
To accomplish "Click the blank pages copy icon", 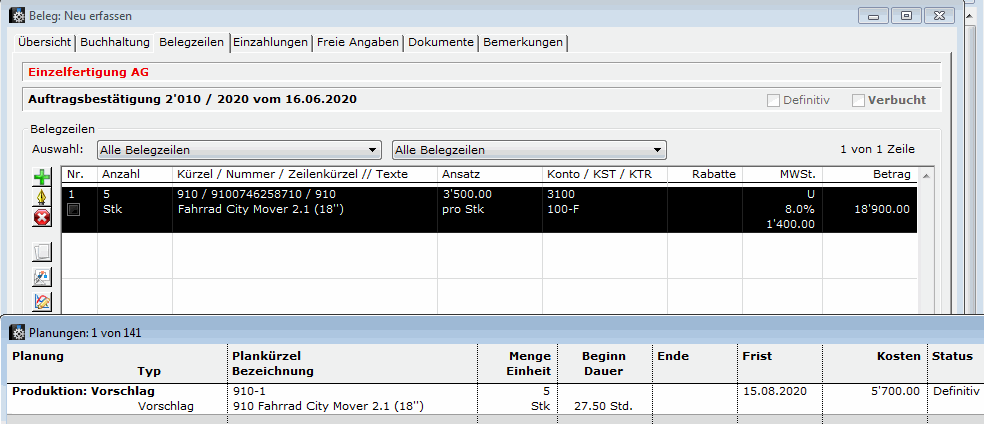I will pos(42,252).
